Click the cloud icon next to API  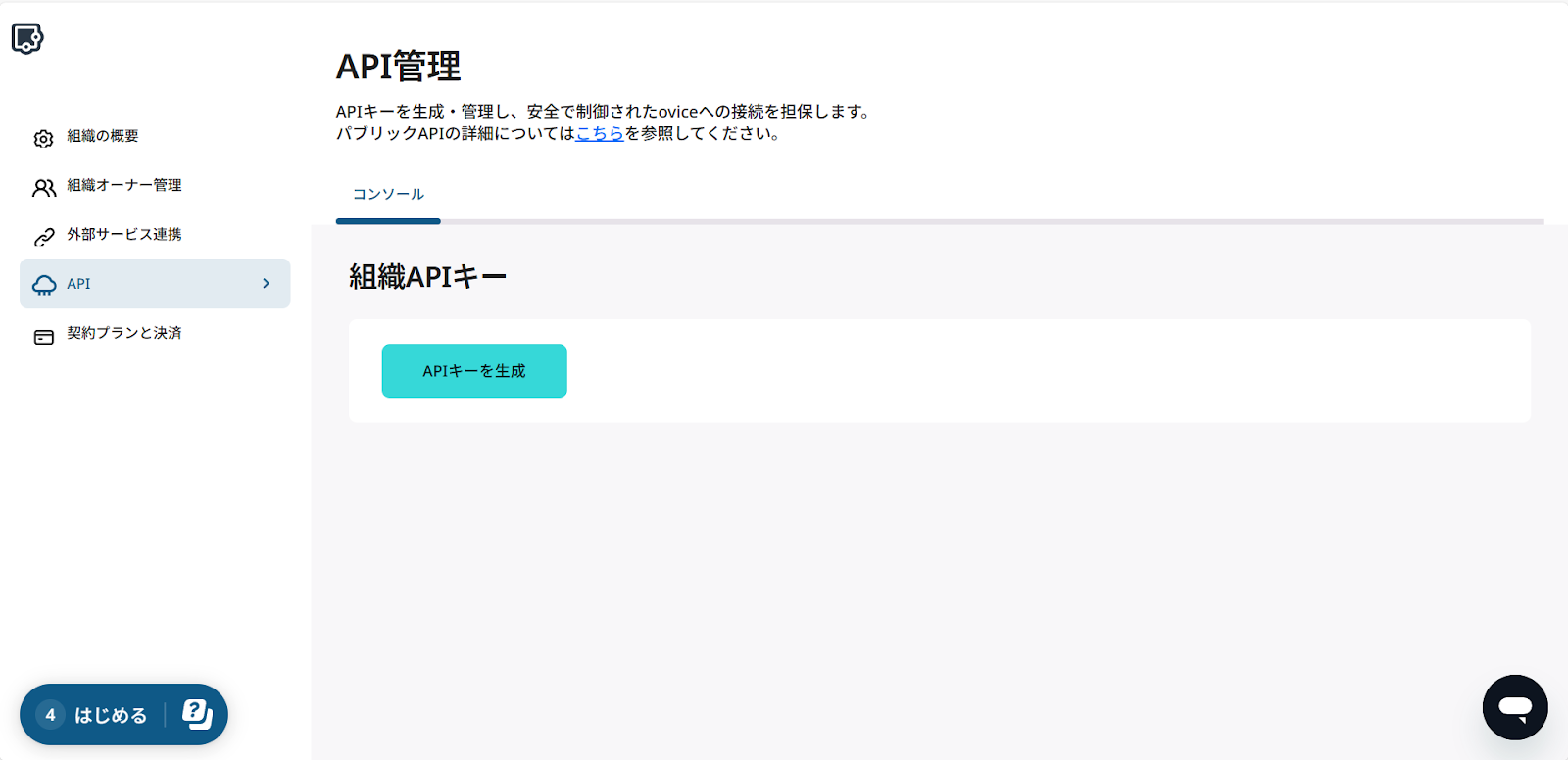pos(44,285)
